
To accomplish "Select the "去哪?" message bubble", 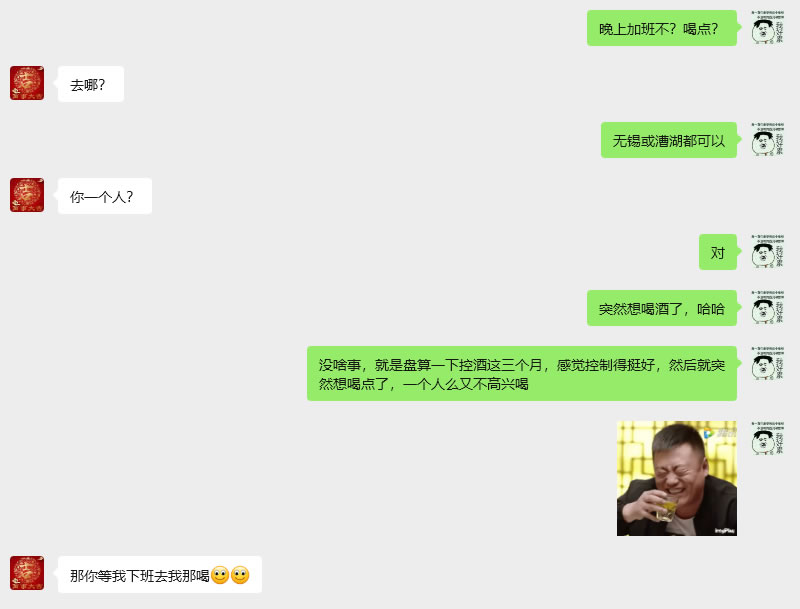I will [x=91, y=84].
